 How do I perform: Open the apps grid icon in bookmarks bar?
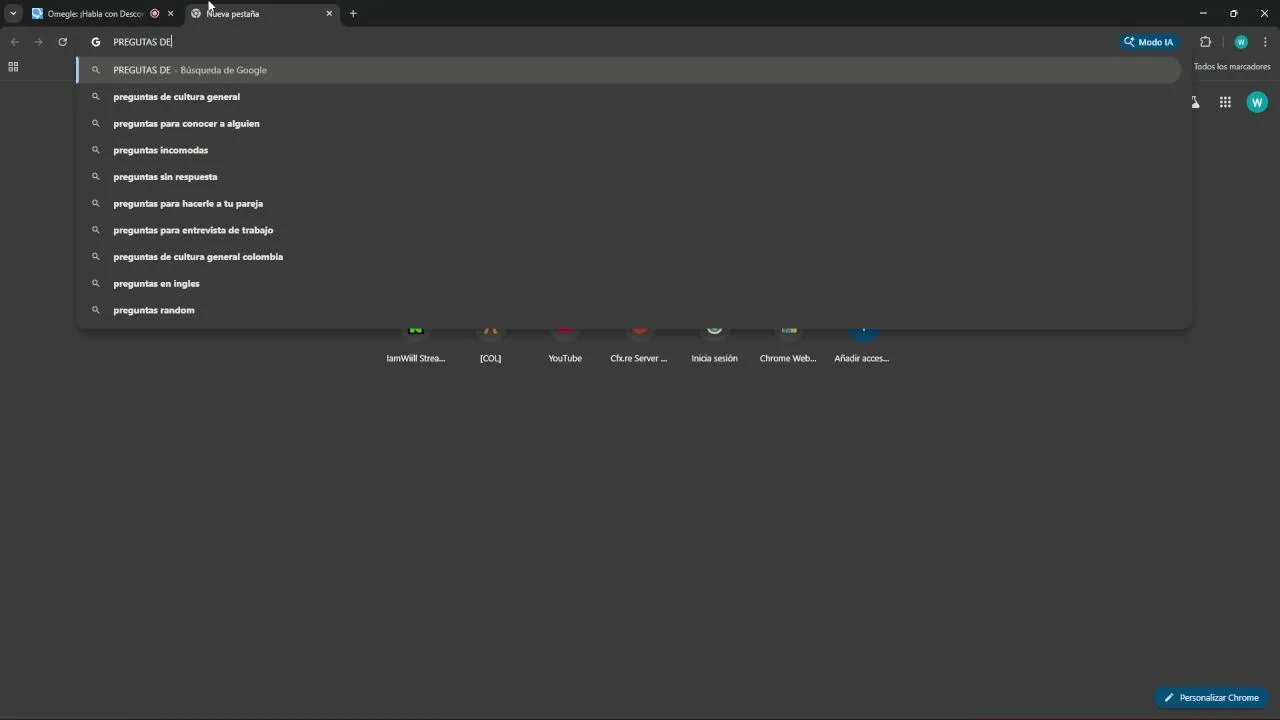(13, 67)
